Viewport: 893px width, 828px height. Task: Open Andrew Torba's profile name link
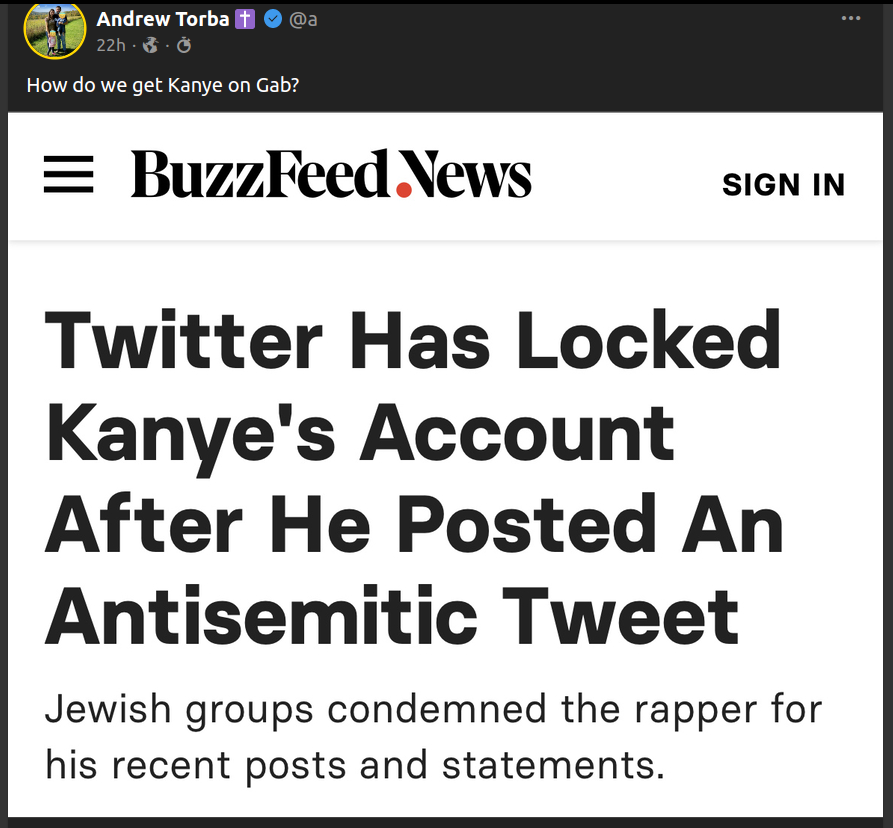(x=163, y=19)
